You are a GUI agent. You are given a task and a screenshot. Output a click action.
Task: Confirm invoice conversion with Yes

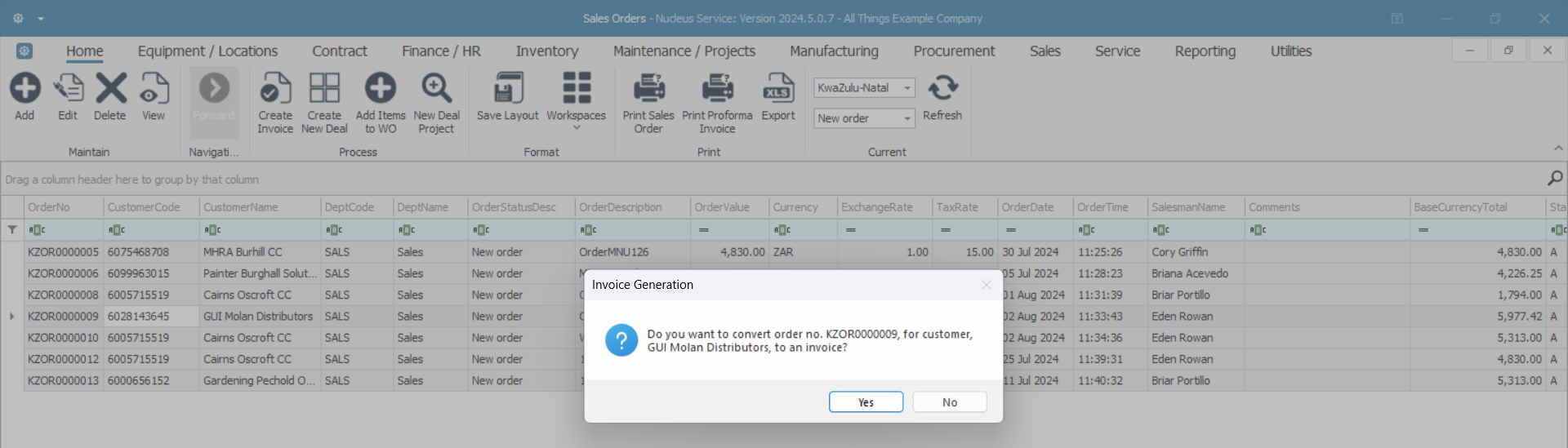[866, 402]
